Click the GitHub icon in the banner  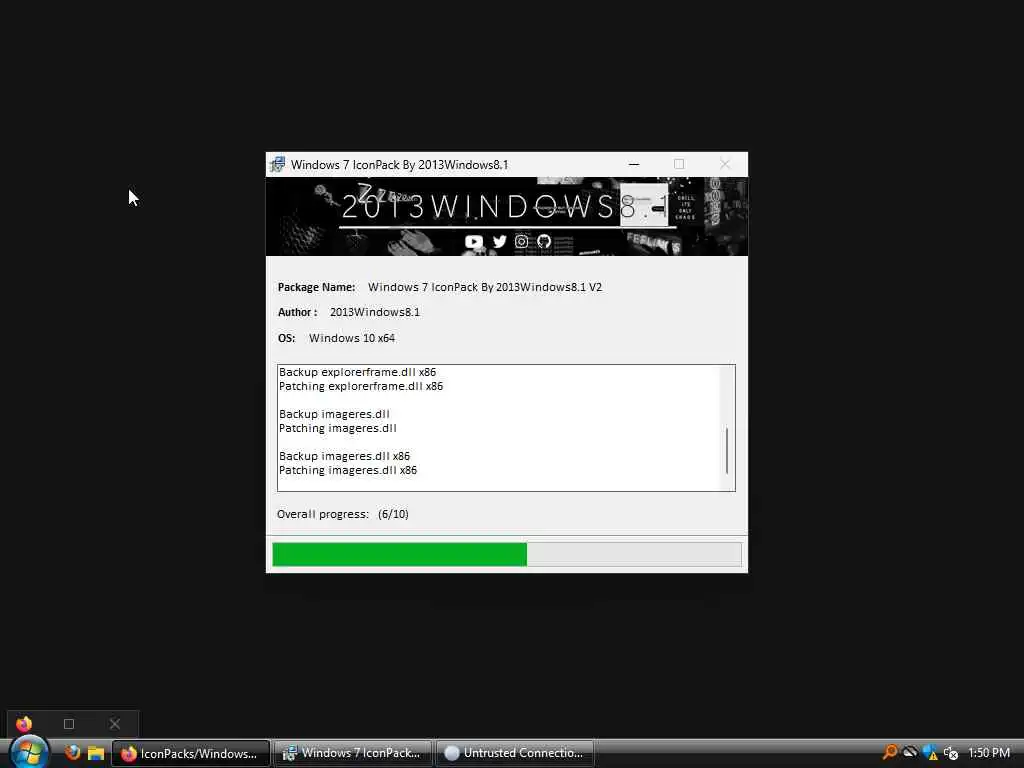click(544, 242)
